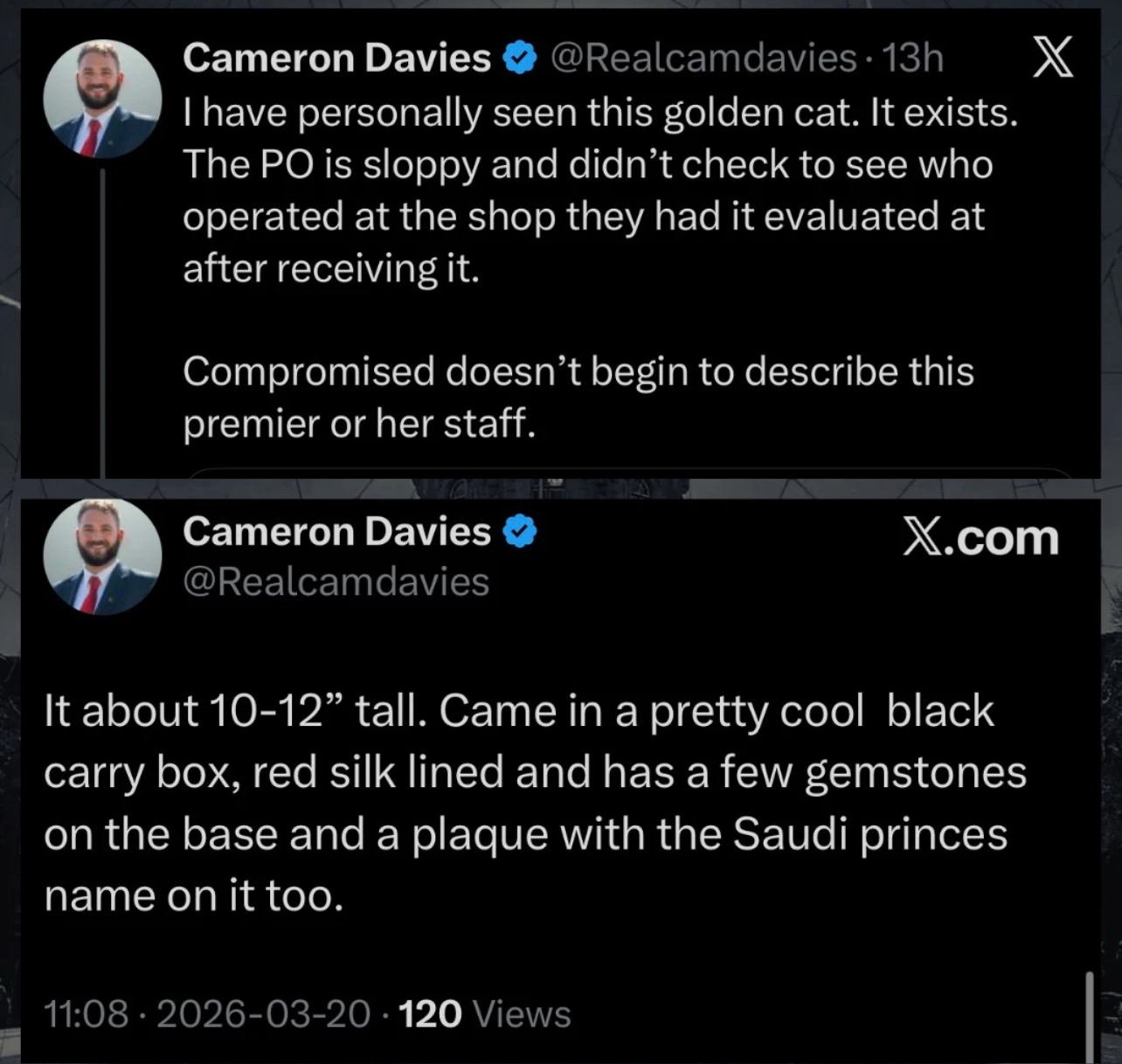Open the Cameron Davies name link in the top tweet

click(x=336, y=59)
